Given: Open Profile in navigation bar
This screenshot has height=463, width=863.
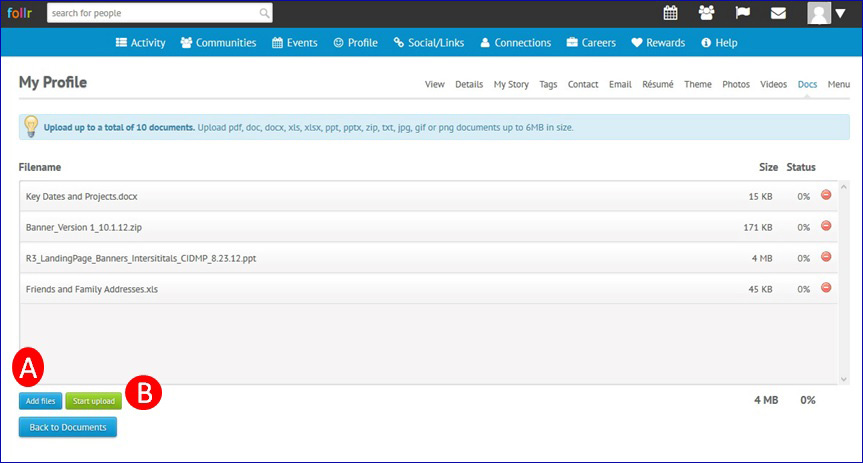Looking at the screenshot, I should pyautogui.click(x=356, y=42).
